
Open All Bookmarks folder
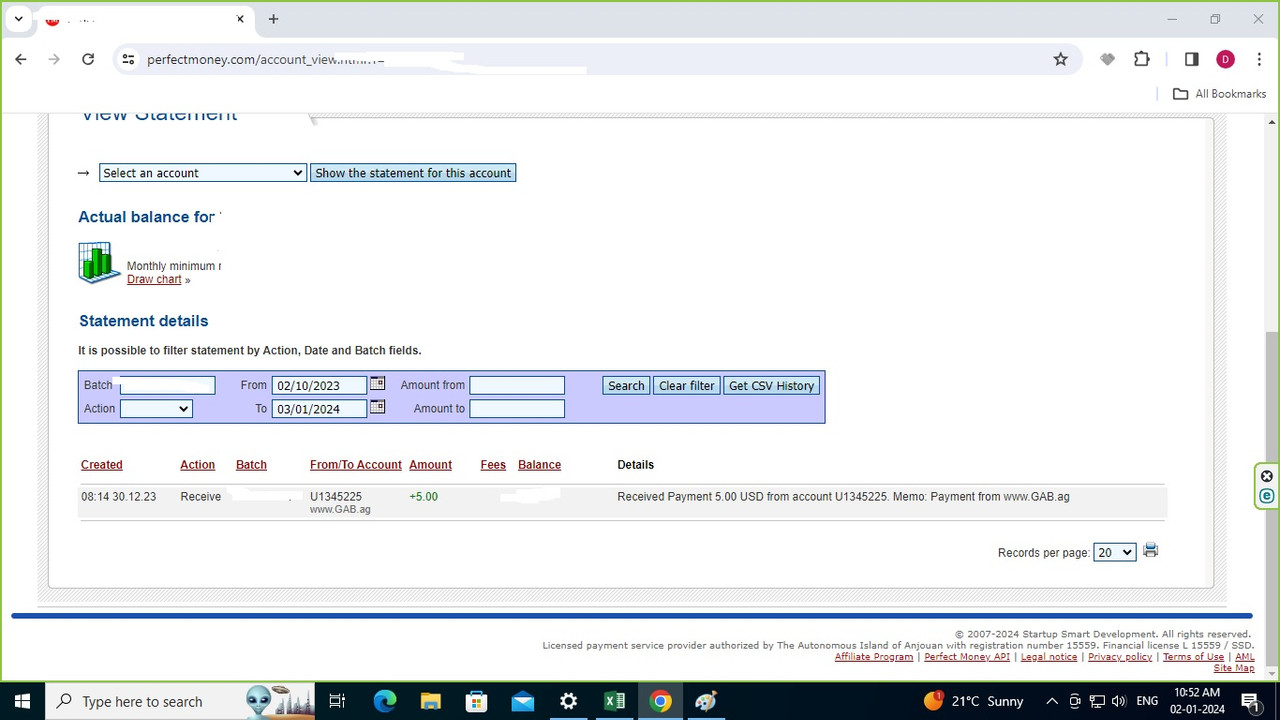click(x=1219, y=94)
